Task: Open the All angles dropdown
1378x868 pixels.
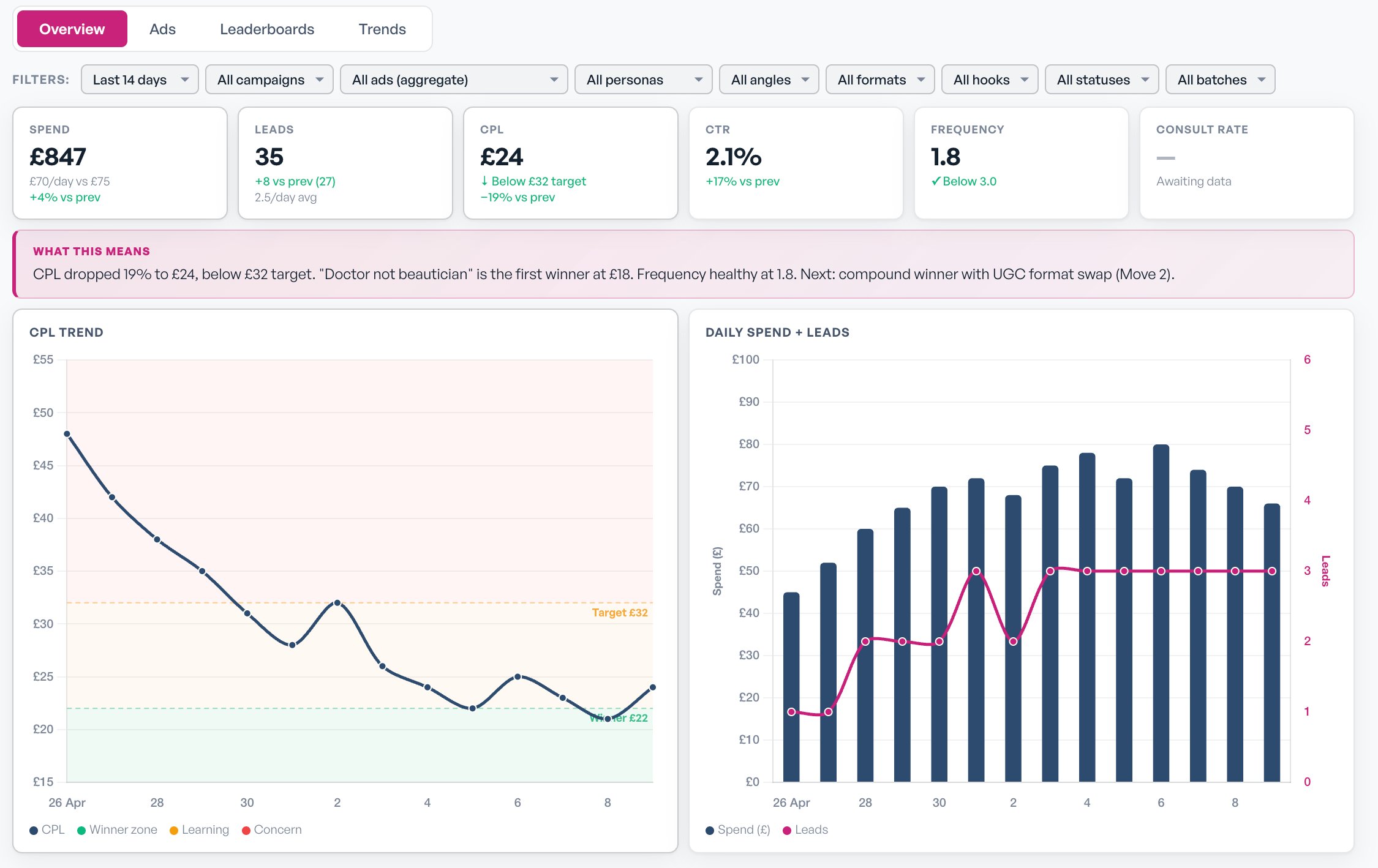Action: pos(769,80)
